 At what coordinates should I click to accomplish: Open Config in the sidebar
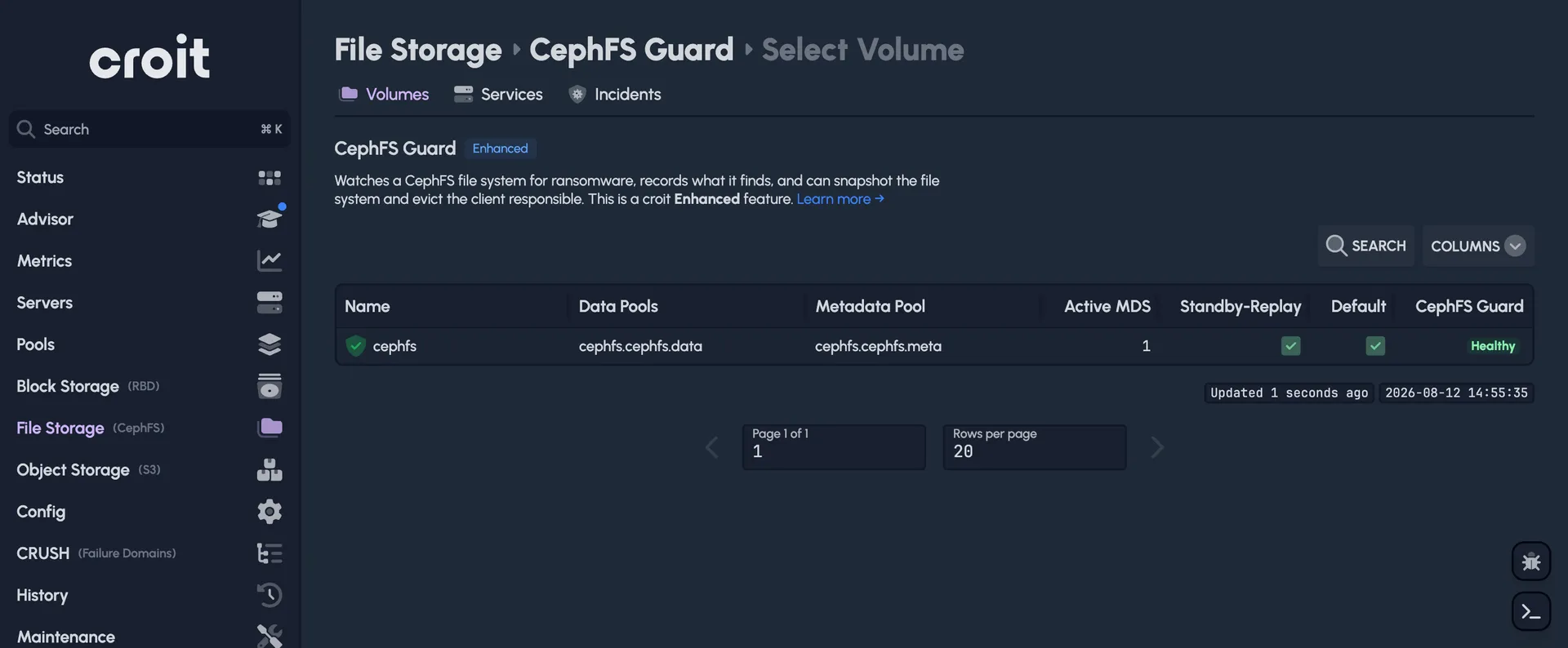point(149,512)
